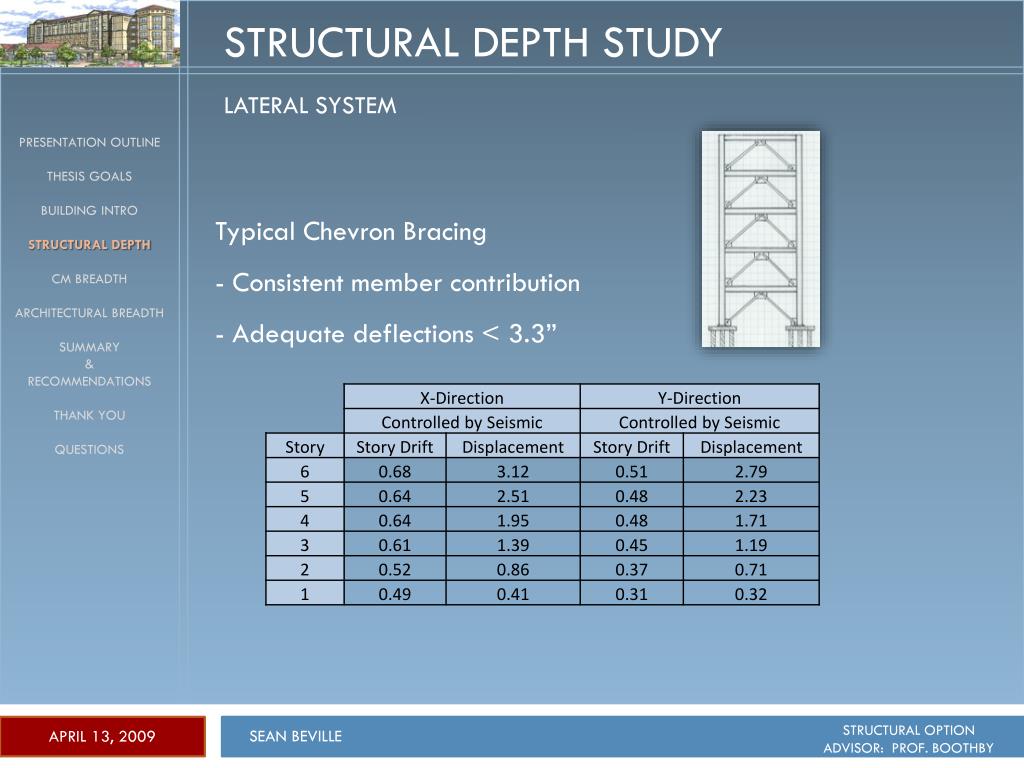Select story 4 row label
Viewport: 1024px width, 768px height.
point(304,520)
